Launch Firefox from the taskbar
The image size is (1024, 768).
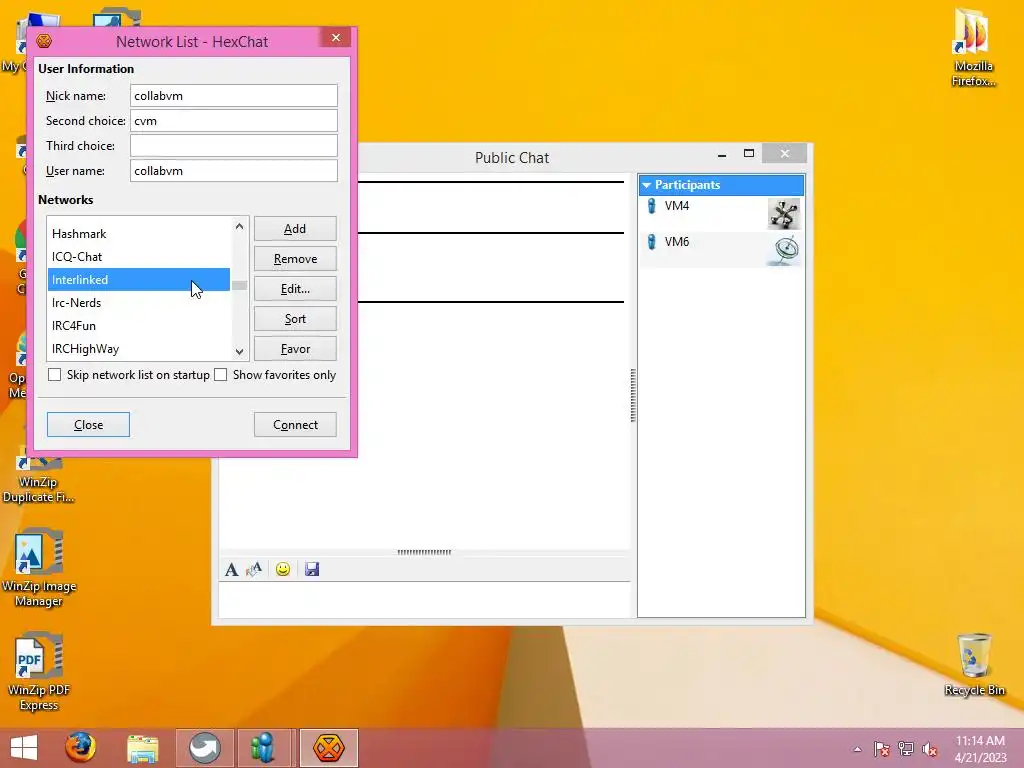[x=80, y=748]
